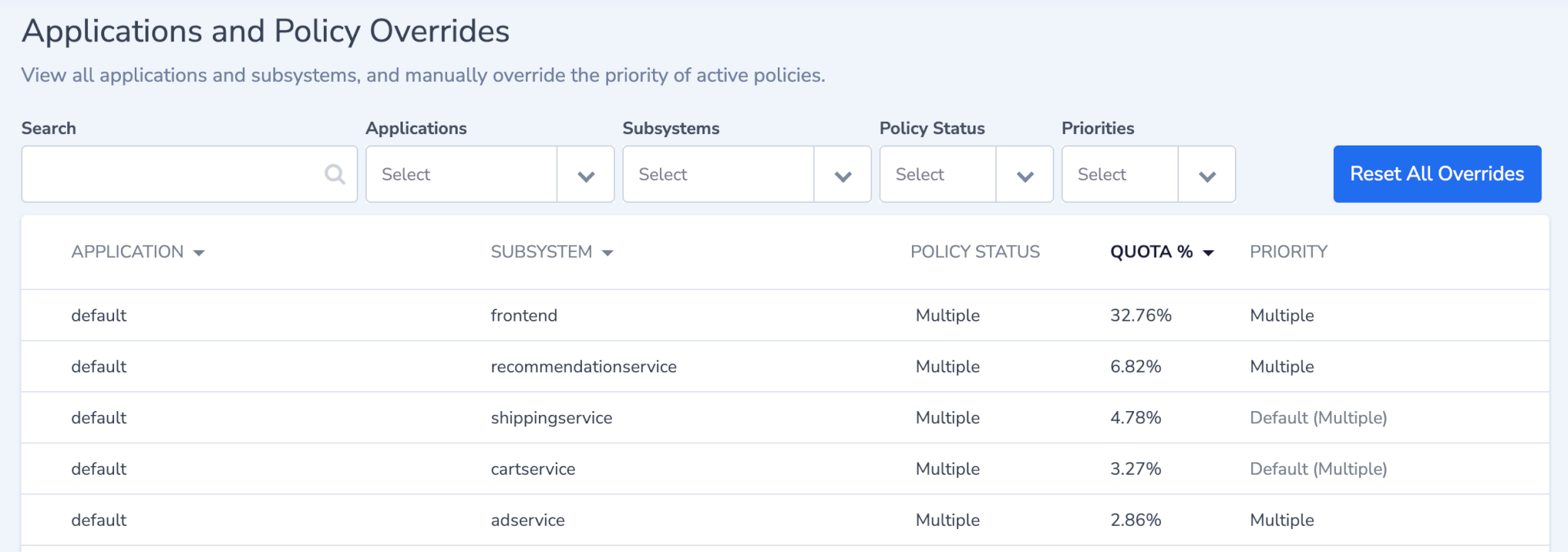Open Default (Multiple) priority for shippingservice

[x=1318, y=418]
